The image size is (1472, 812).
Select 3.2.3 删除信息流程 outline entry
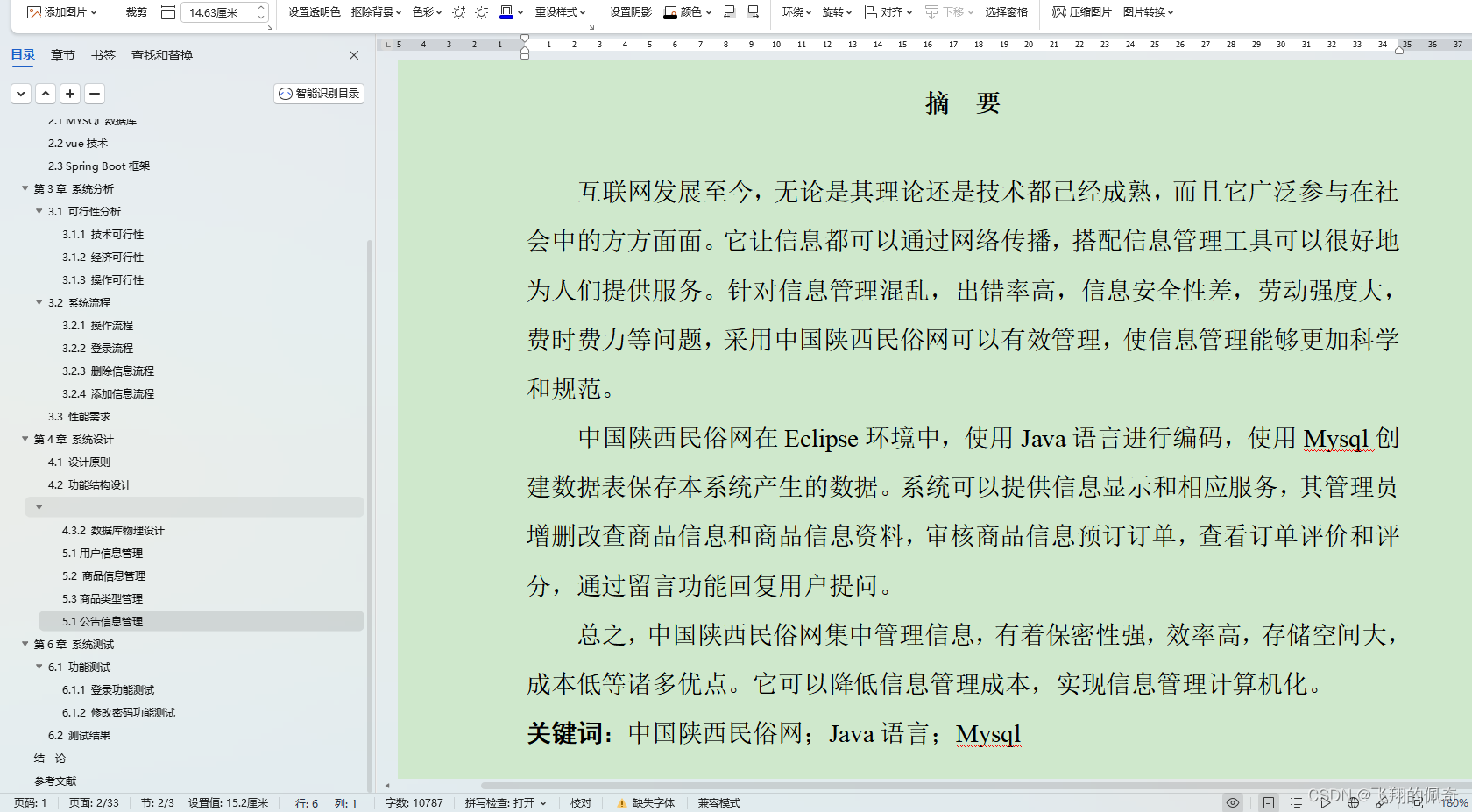(108, 371)
